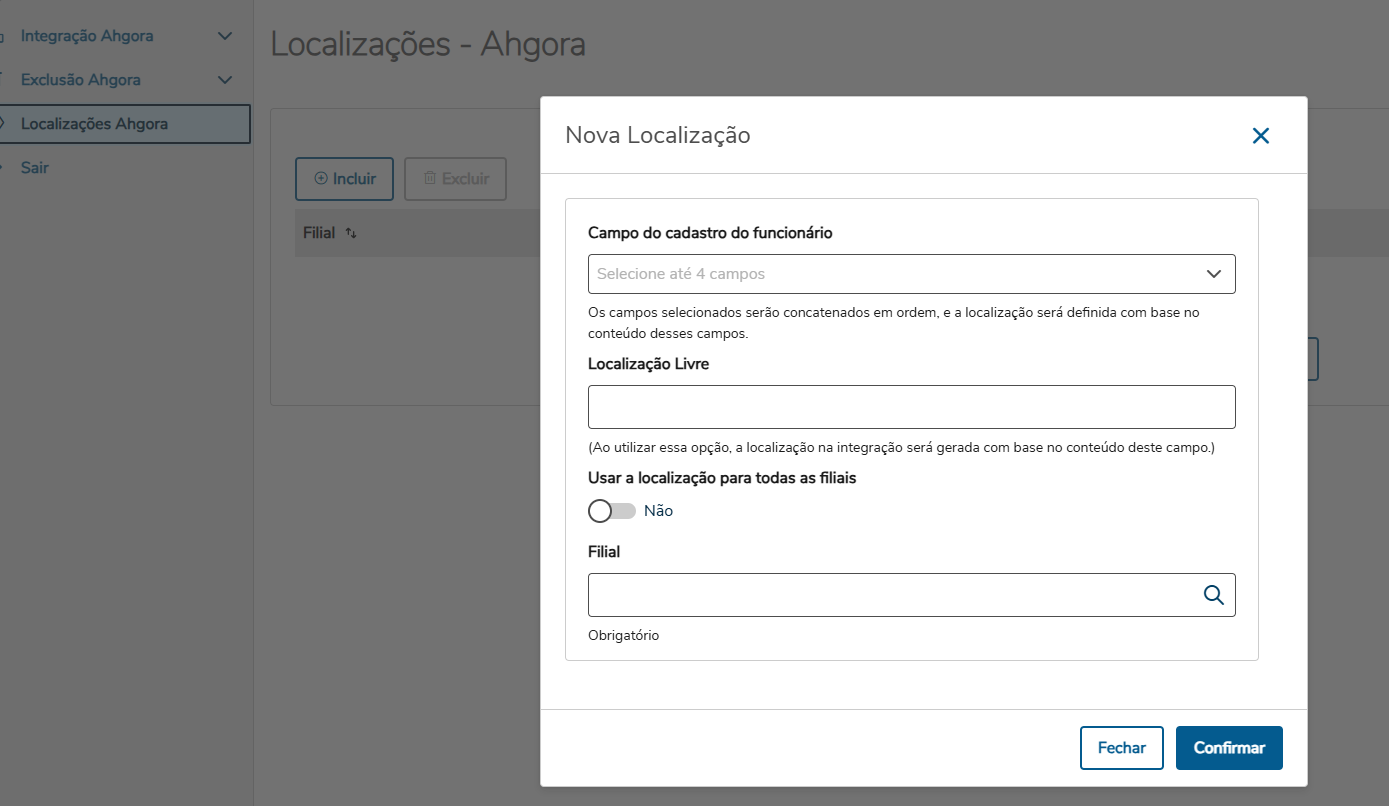
Task: Open the Exclusão Ahgora sidebar item
Action: coord(81,80)
